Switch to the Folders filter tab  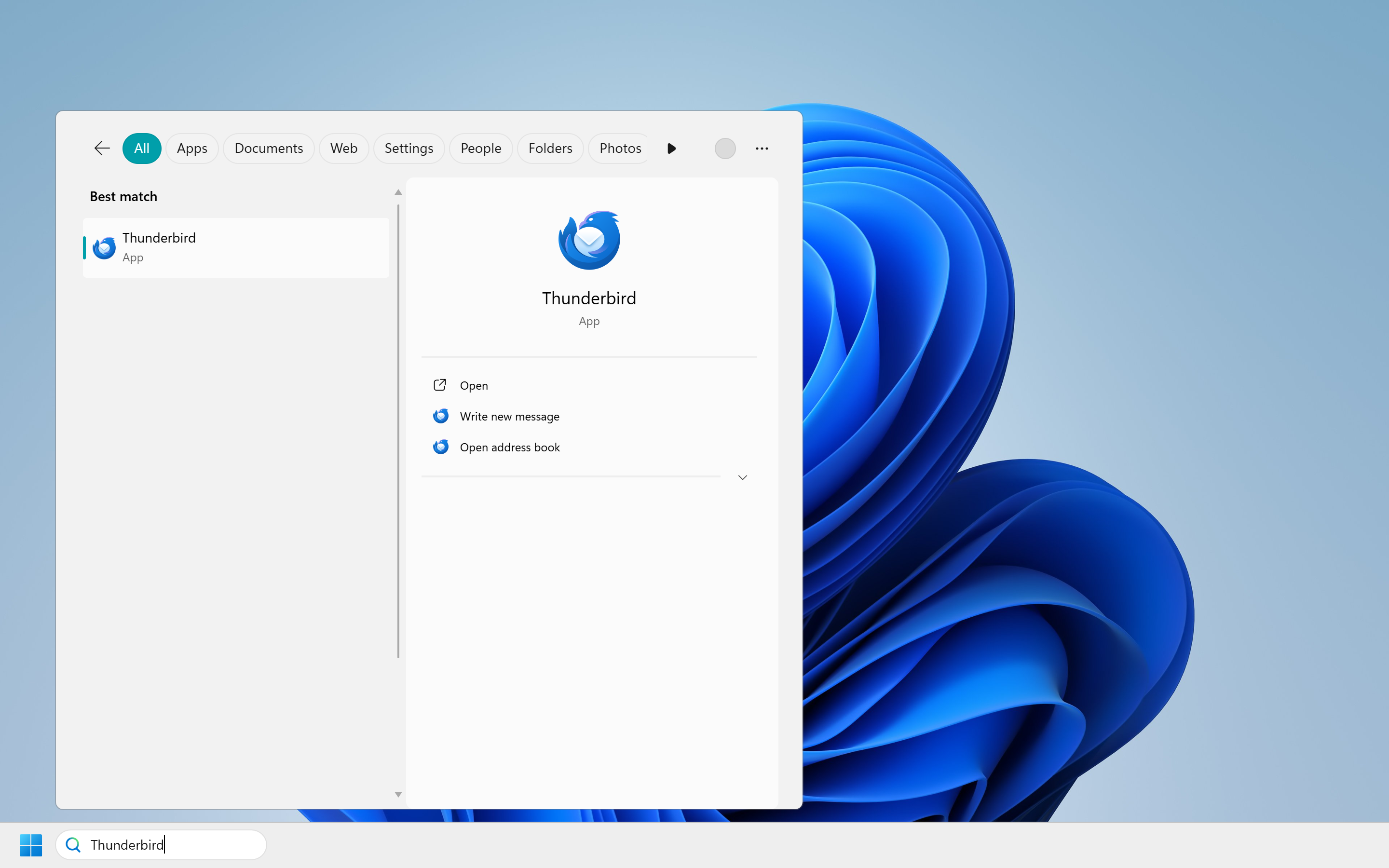(x=550, y=148)
